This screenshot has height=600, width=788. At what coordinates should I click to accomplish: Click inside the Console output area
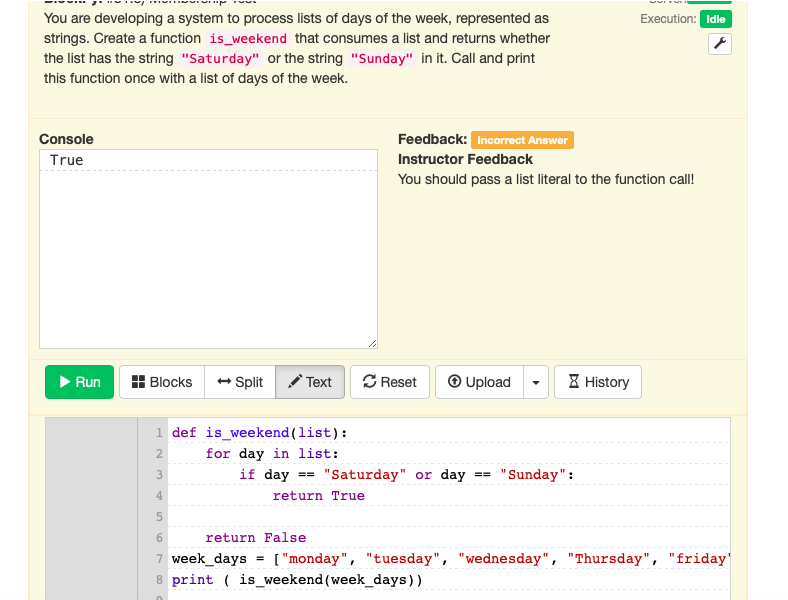coord(209,249)
